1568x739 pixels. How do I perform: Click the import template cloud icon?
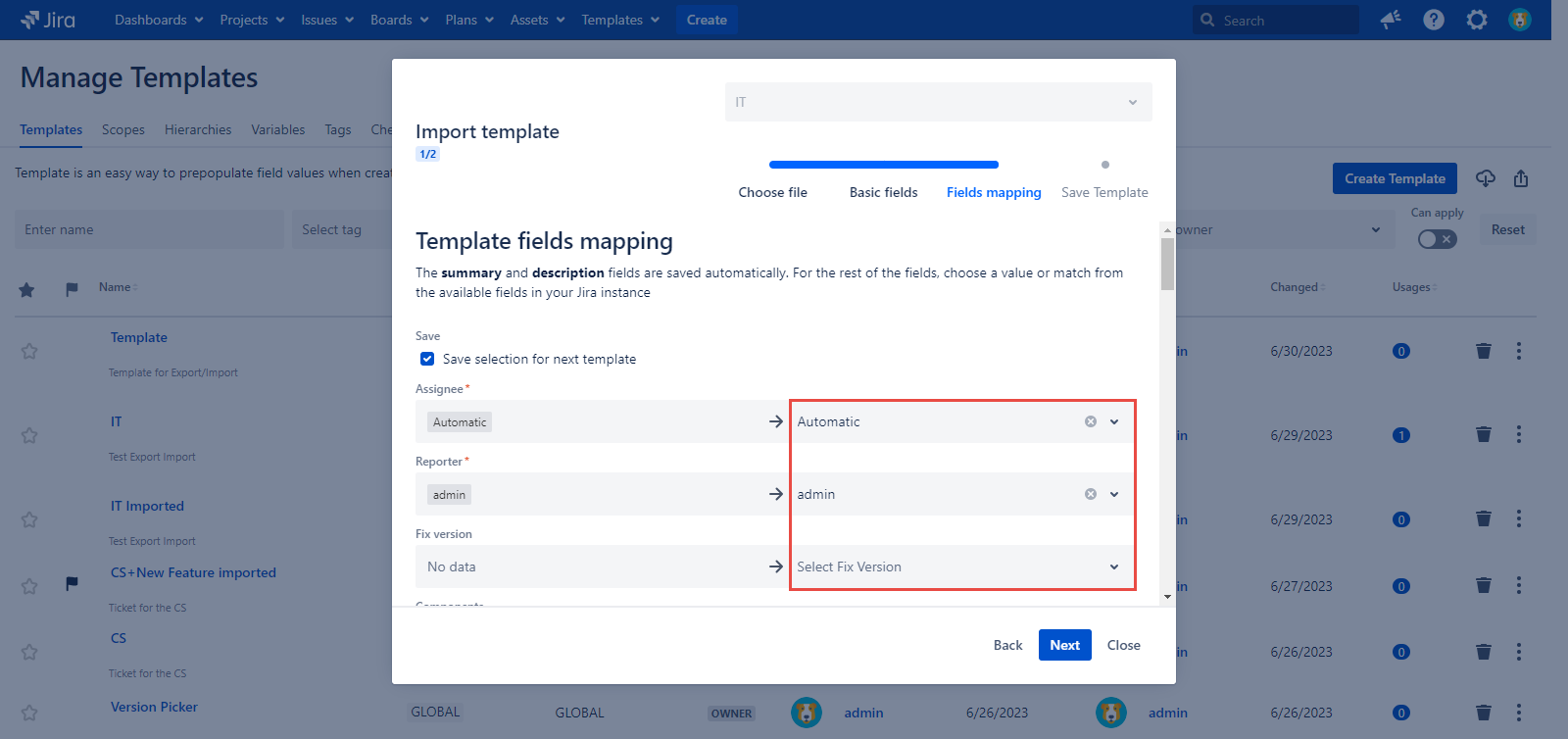[1486, 178]
